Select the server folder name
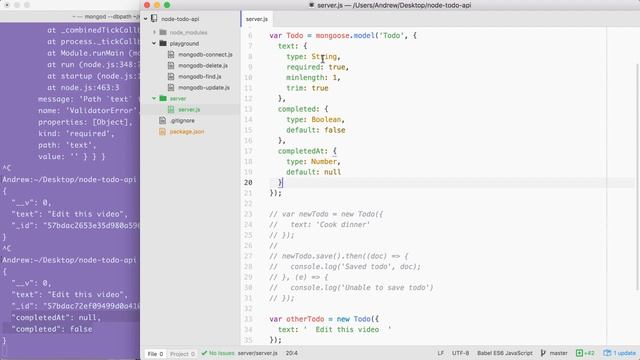The image size is (640, 360). pos(178,98)
